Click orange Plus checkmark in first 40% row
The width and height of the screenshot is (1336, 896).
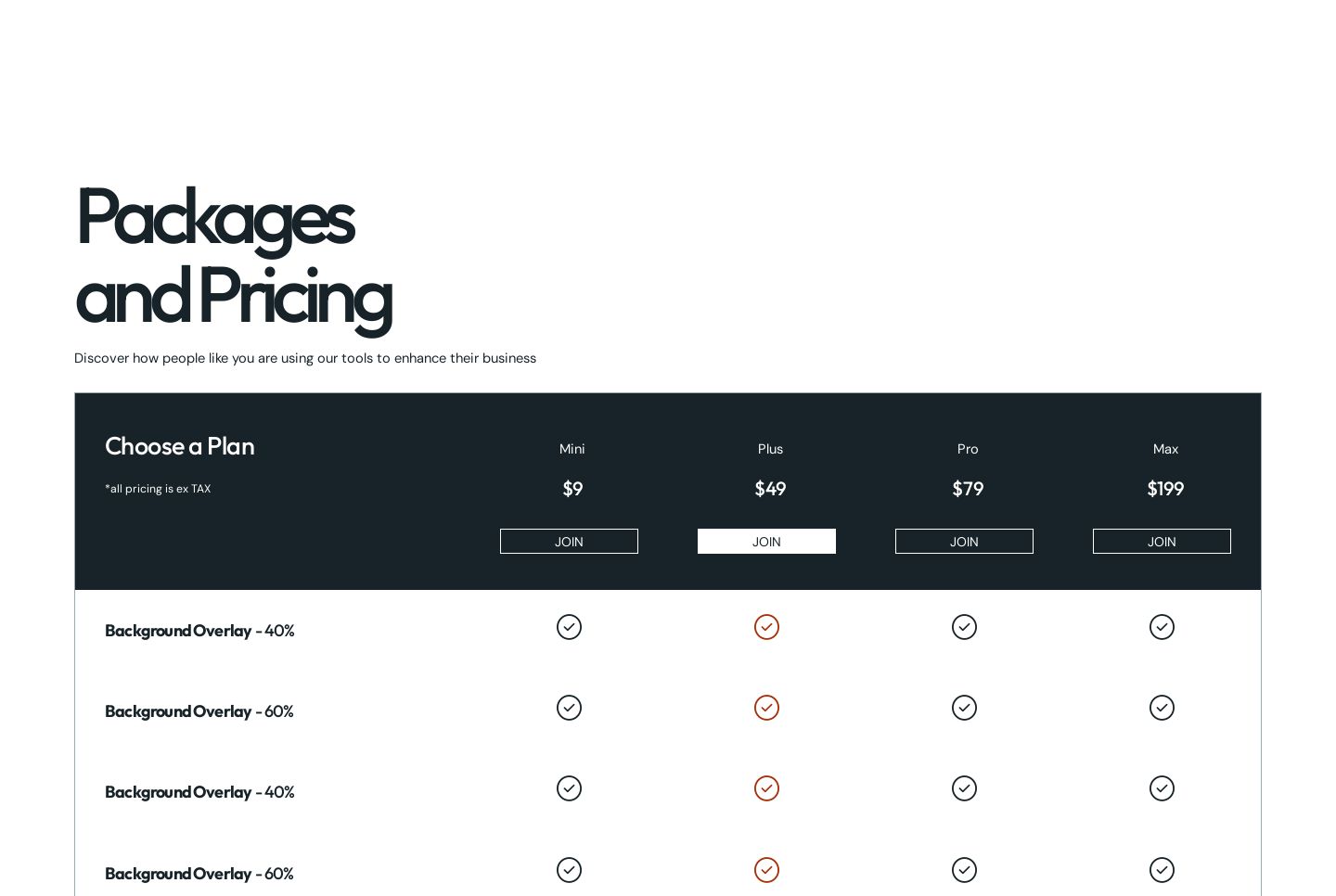(766, 627)
